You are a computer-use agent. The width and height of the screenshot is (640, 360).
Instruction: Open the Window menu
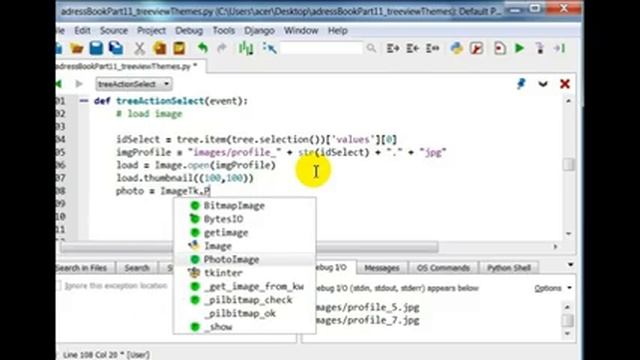coord(301,31)
